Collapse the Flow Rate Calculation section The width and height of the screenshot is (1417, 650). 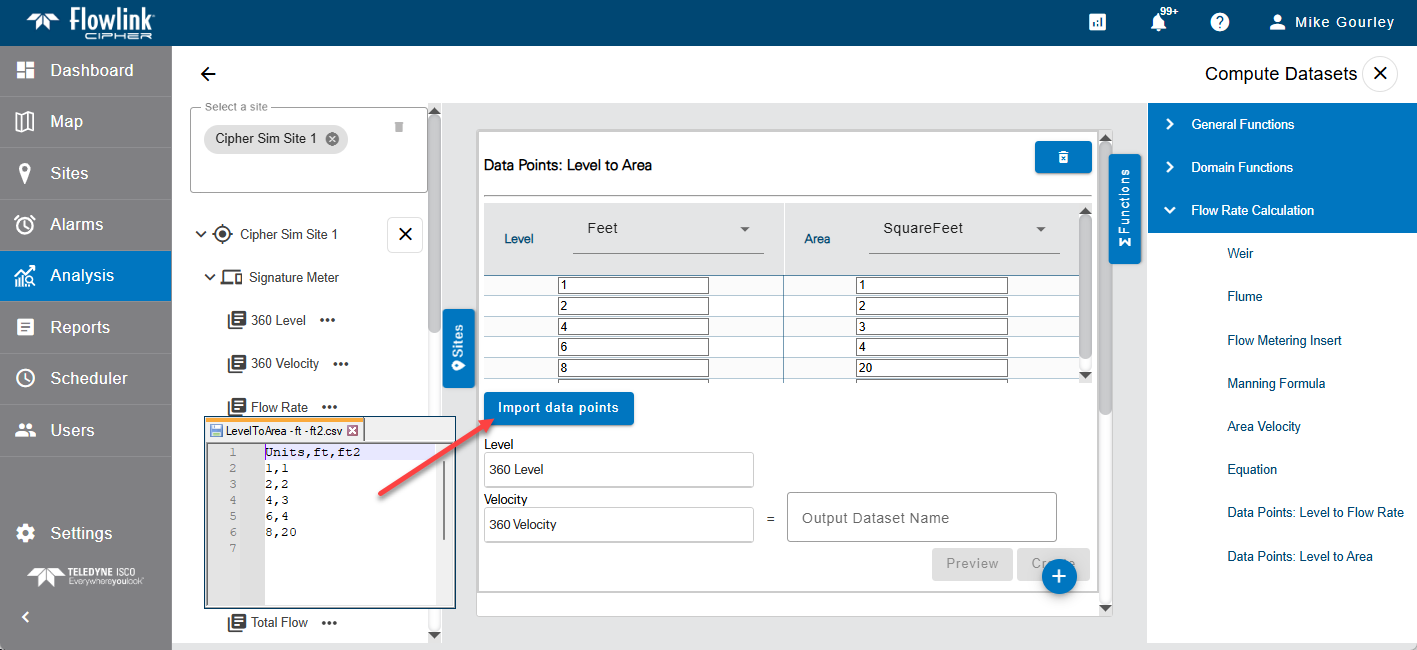[x=1170, y=211]
